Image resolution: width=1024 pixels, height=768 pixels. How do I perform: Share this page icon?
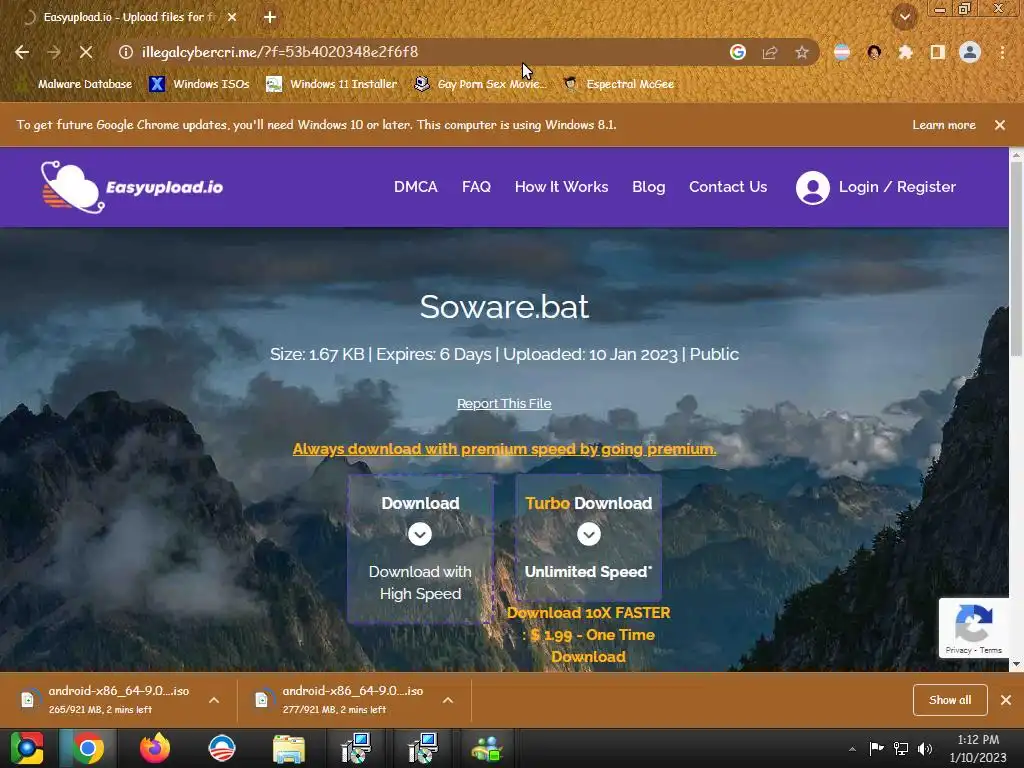[770, 52]
